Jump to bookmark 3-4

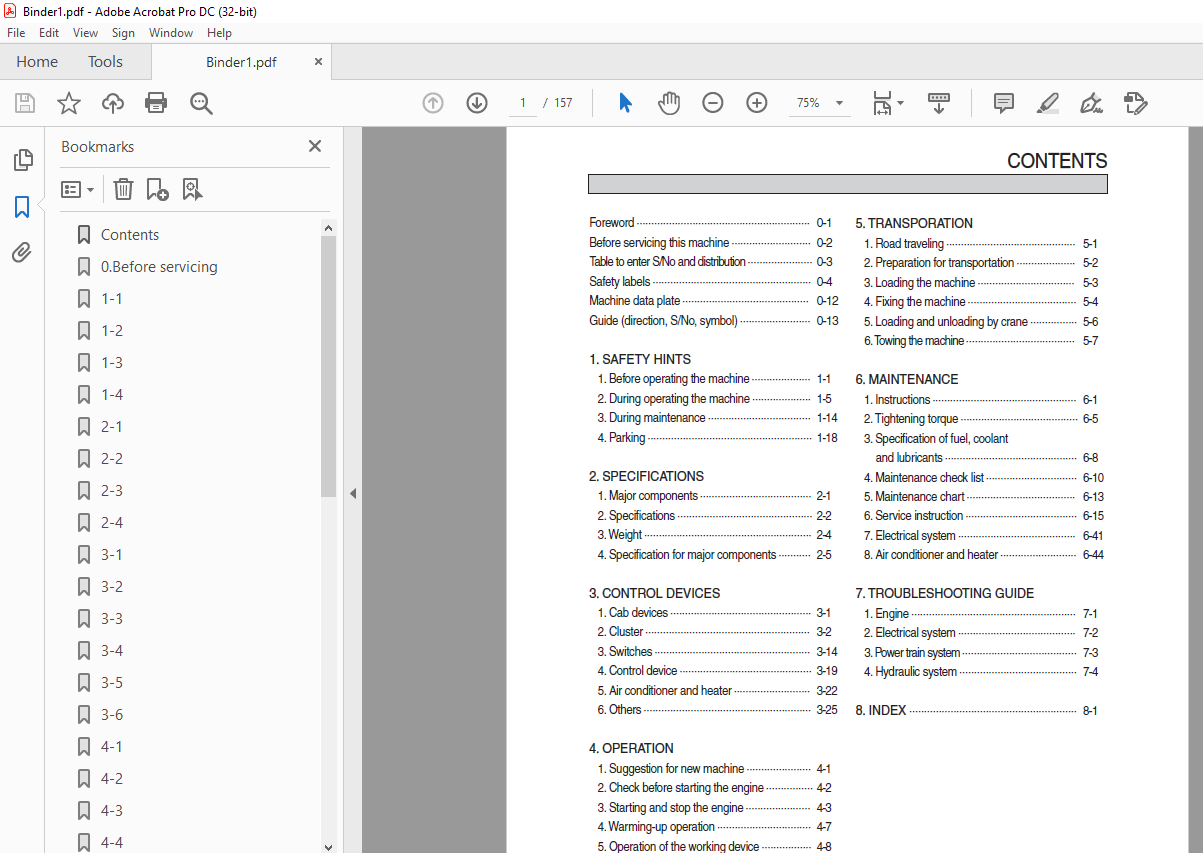tap(112, 651)
